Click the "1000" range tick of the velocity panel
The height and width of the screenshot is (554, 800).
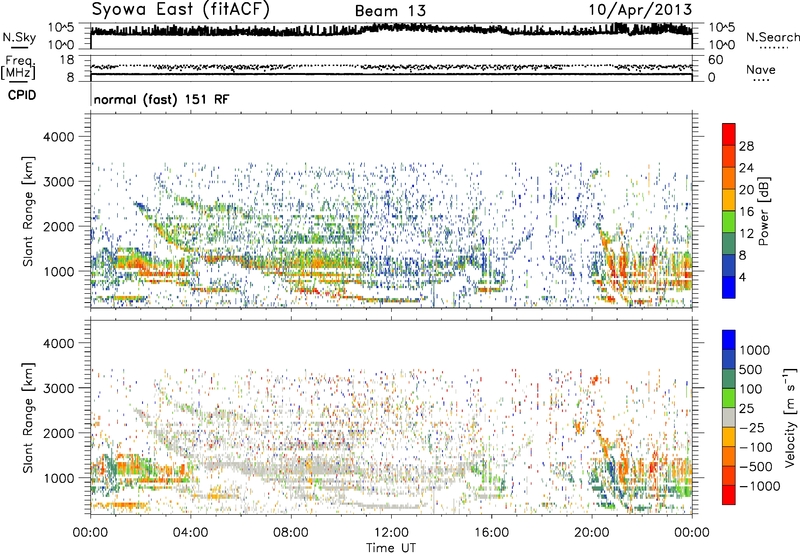pyautogui.click(x=58, y=478)
